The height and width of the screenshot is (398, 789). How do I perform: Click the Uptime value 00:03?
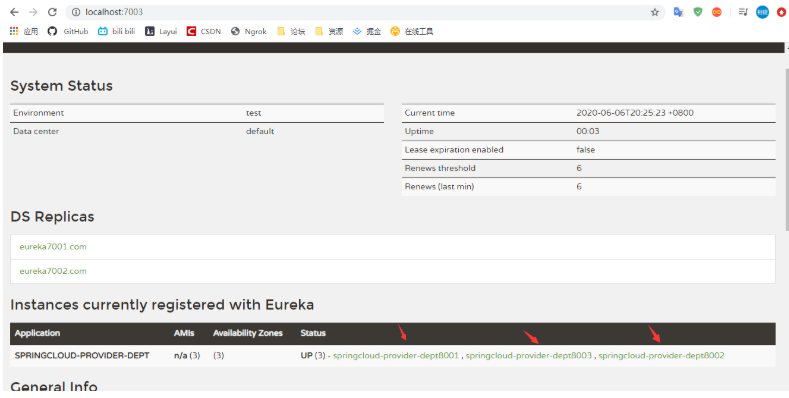pyautogui.click(x=588, y=131)
